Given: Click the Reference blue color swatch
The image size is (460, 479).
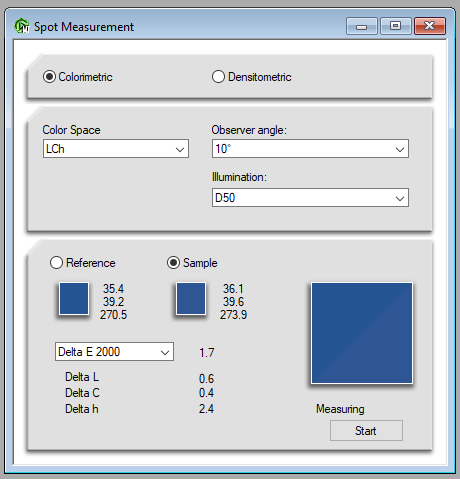Looking at the screenshot, I should 74,299.
